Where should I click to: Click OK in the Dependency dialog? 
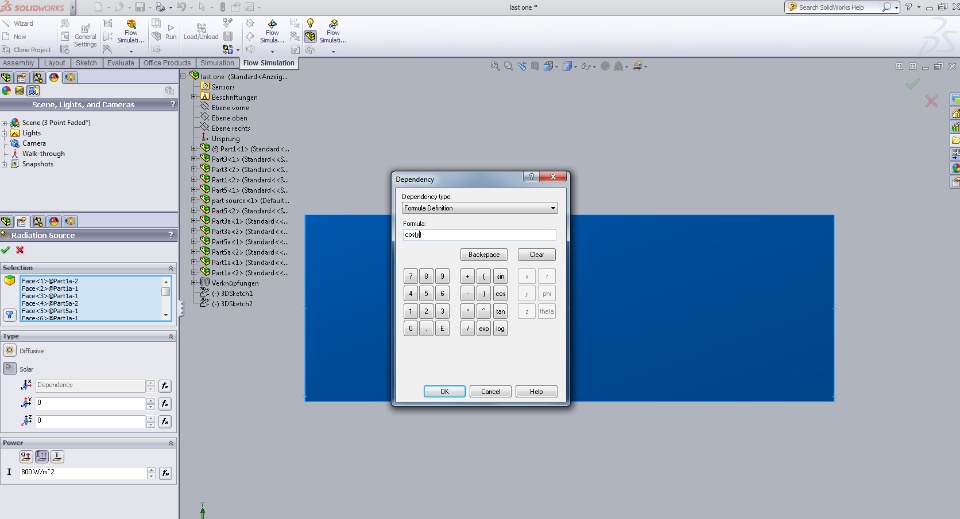click(444, 391)
